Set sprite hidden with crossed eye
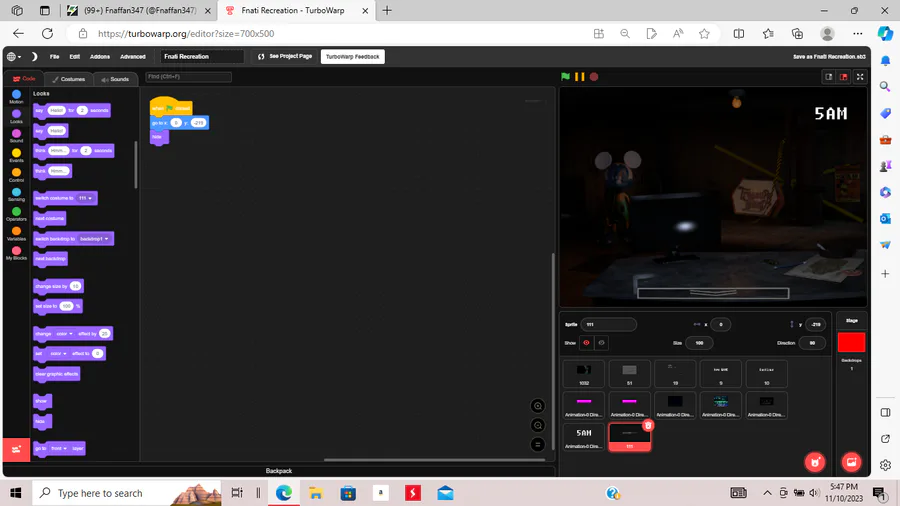900x506 pixels. (601, 342)
